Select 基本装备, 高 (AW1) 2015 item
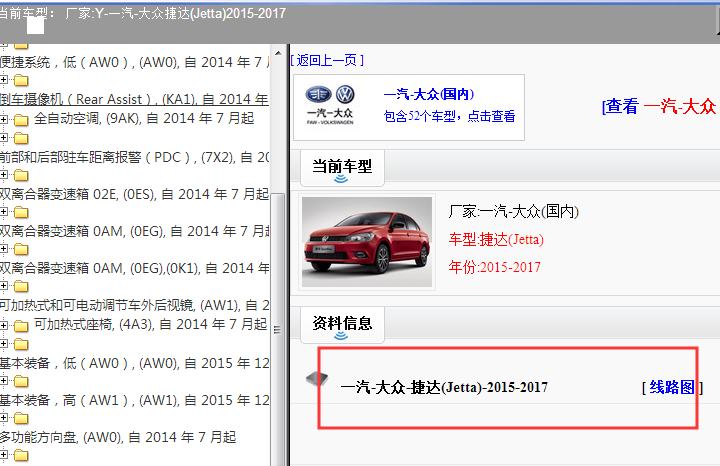The height and width of the screenshot is (466, 720). point(135,400)
